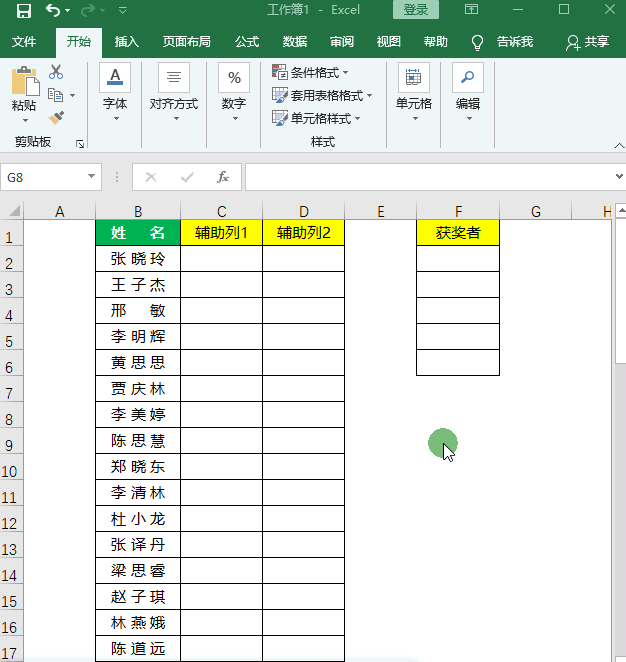
Task: Click the 辅助列1 header cell
Action: tap(221, 233)
